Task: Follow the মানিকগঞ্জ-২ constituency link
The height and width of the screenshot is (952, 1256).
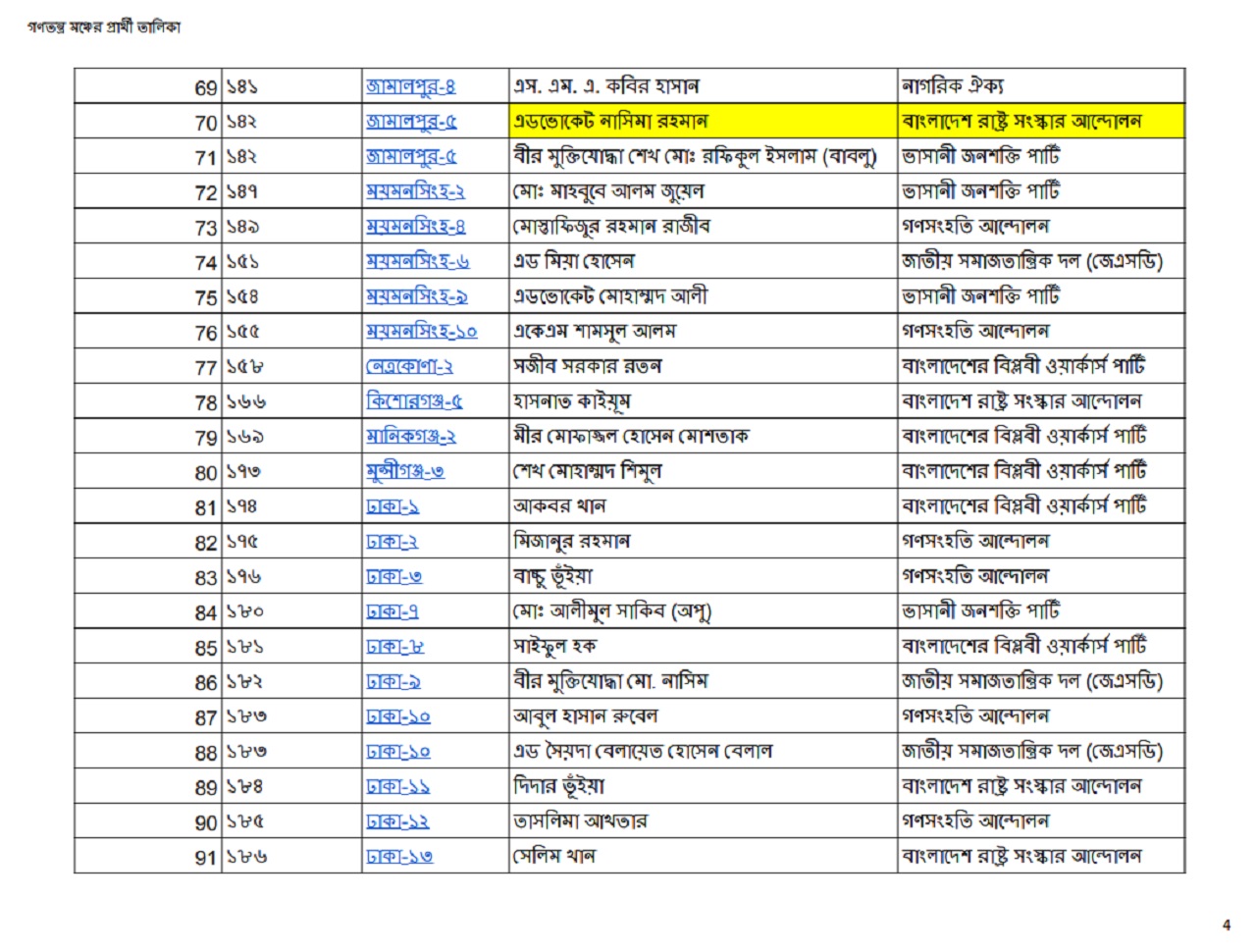Action: [x=410, y=437]
